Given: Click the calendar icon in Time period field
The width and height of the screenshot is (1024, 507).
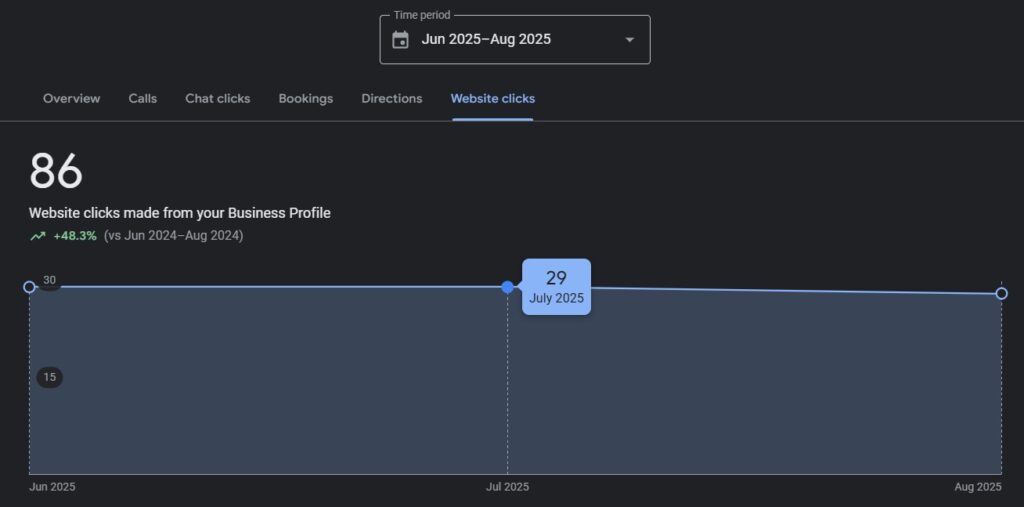Looking at the screenshot, I should coord(401,40).
